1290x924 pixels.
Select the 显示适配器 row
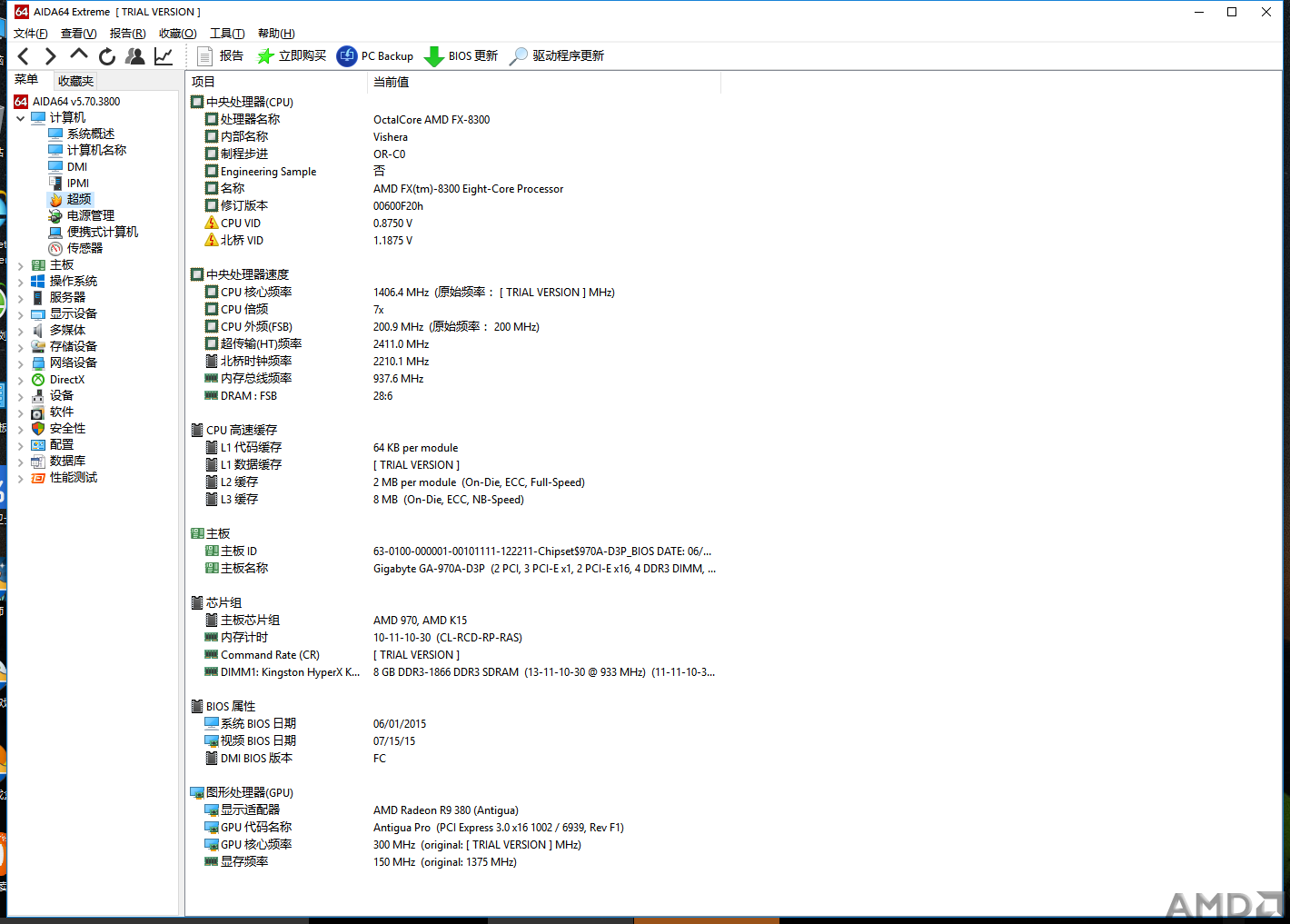pos(454,810)
